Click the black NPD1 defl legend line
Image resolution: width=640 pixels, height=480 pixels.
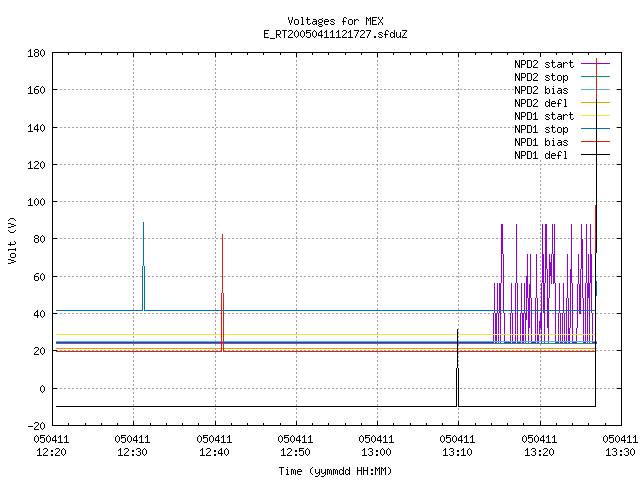pyautogui.click(x=596, y=155)
